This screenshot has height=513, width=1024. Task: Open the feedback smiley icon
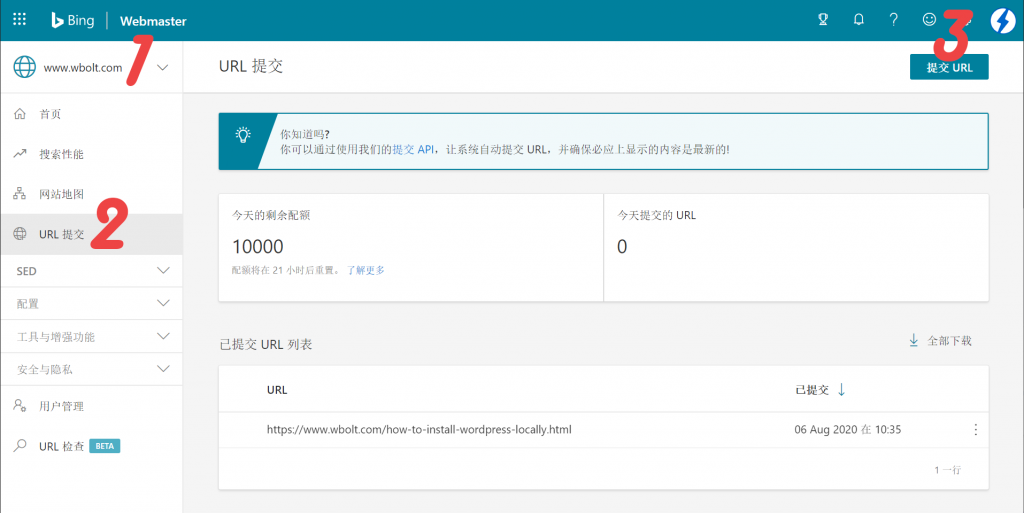(x=930, y=20)
